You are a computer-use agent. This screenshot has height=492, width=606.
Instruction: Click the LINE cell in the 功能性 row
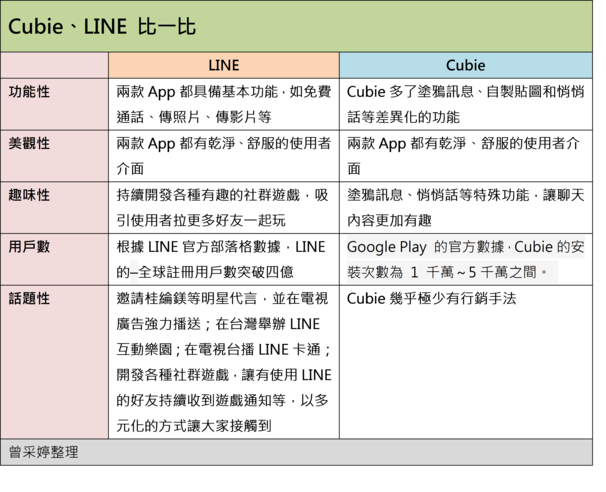(223, 103)
